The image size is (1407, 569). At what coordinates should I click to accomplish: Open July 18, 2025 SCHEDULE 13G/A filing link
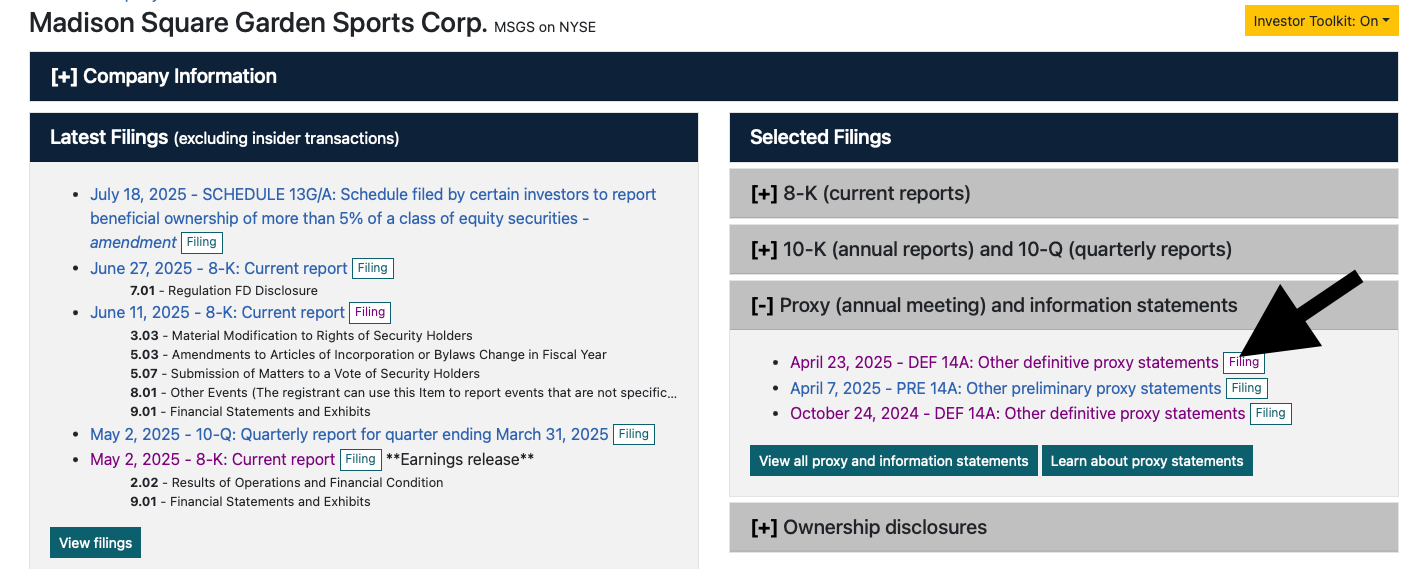(x=373, y=218)
